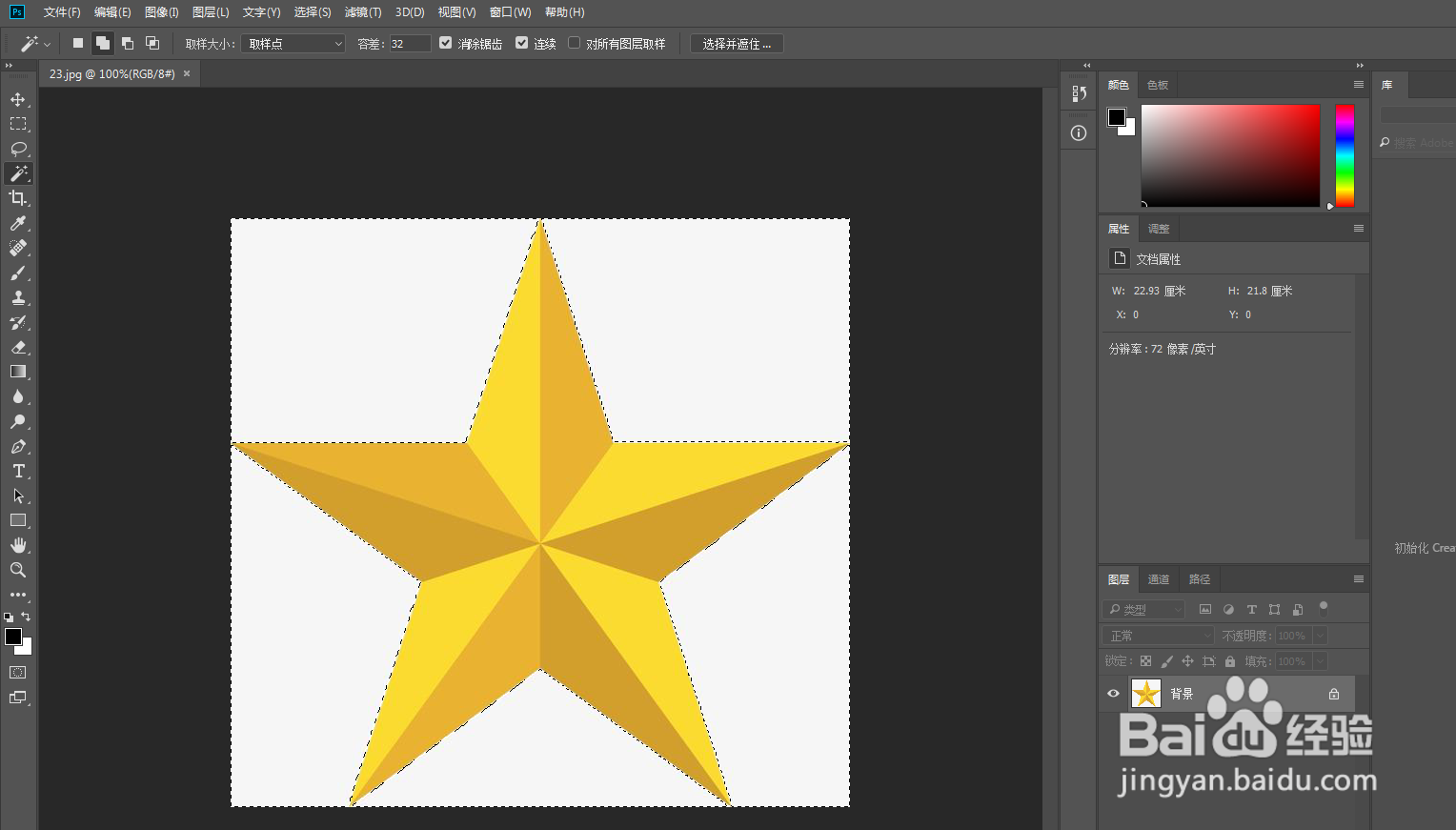The image size is (1456, 830).
Task: Select the Brush tool
Action: [x=18, y=273]
